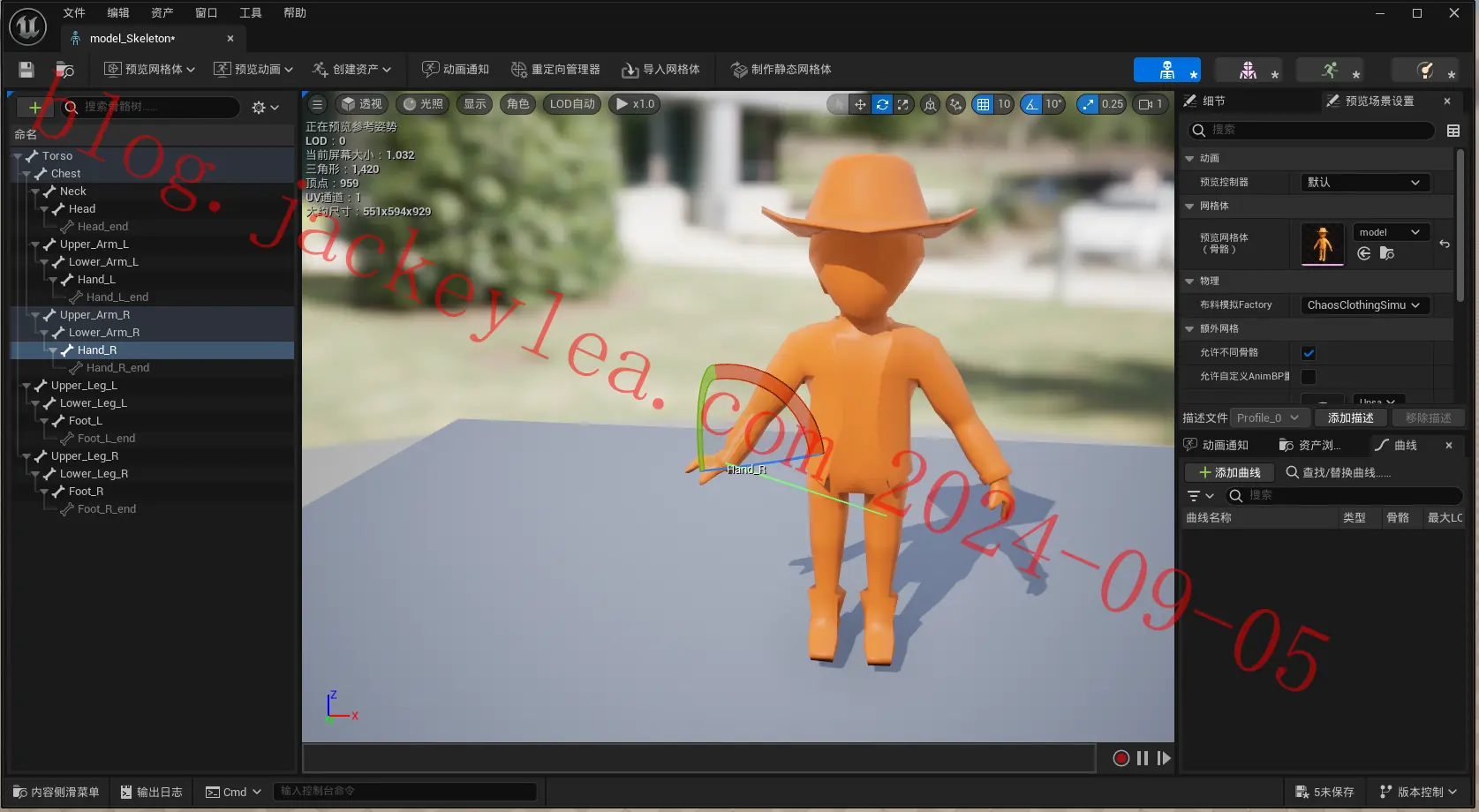This screenshot has width=1479, height=812.
Task: Select the scale gizmo tool
Action: pos(903,104)
